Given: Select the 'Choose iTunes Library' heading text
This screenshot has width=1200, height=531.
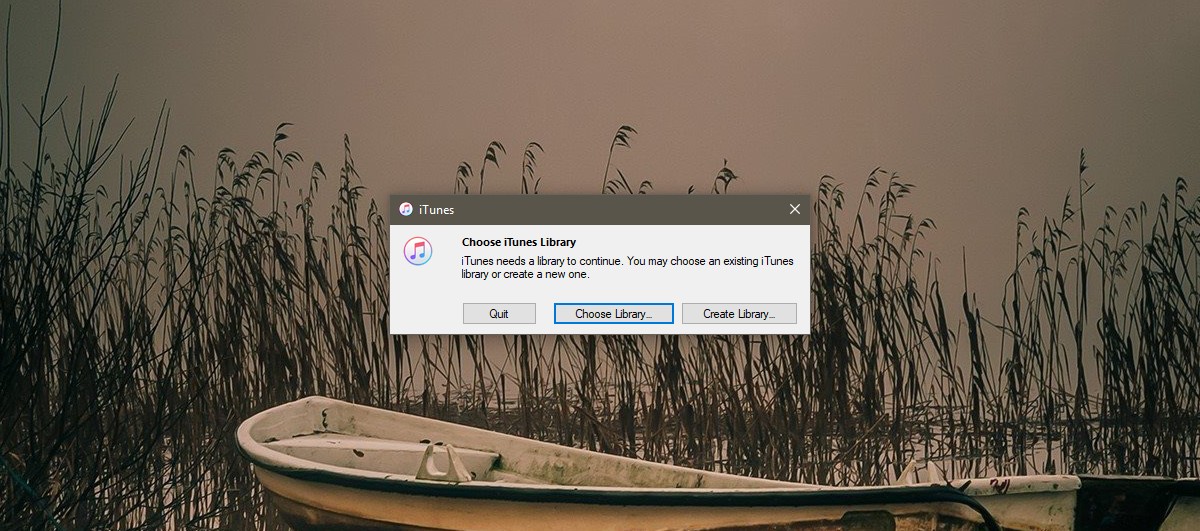Looking at the screenshot, I should tap(519, 242).
